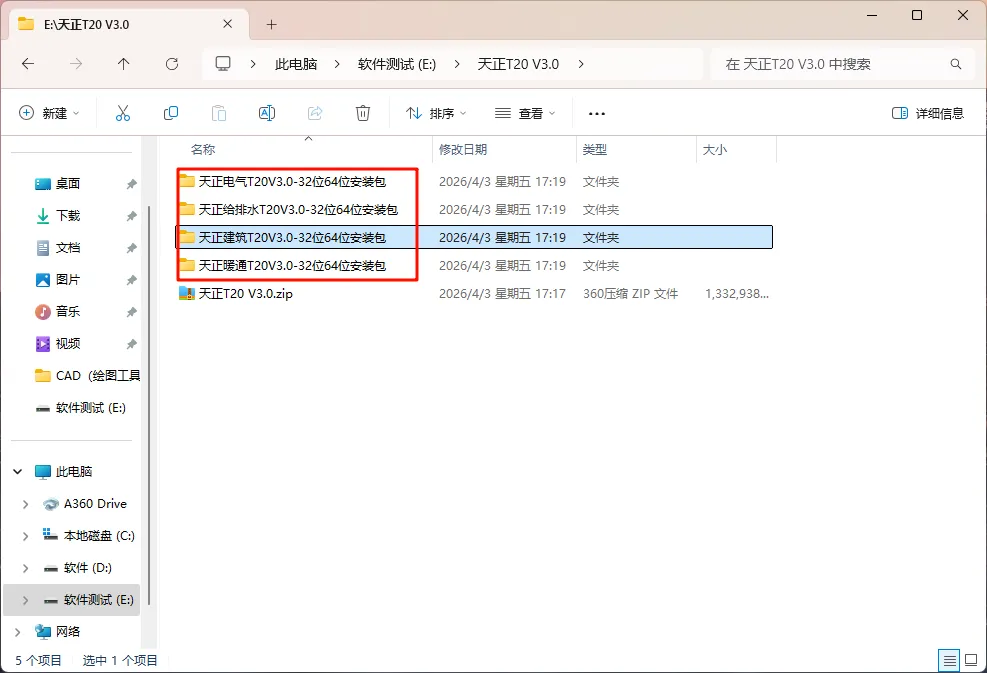Click 此电脑 breadcrumb in address bar
Viewport: 987px width, 673px height.
[296, 64]
